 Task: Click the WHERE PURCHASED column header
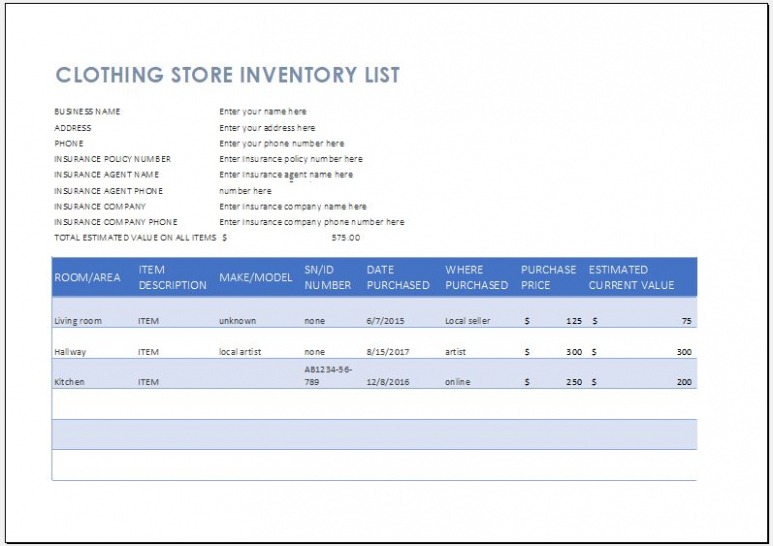click(476, 277)
